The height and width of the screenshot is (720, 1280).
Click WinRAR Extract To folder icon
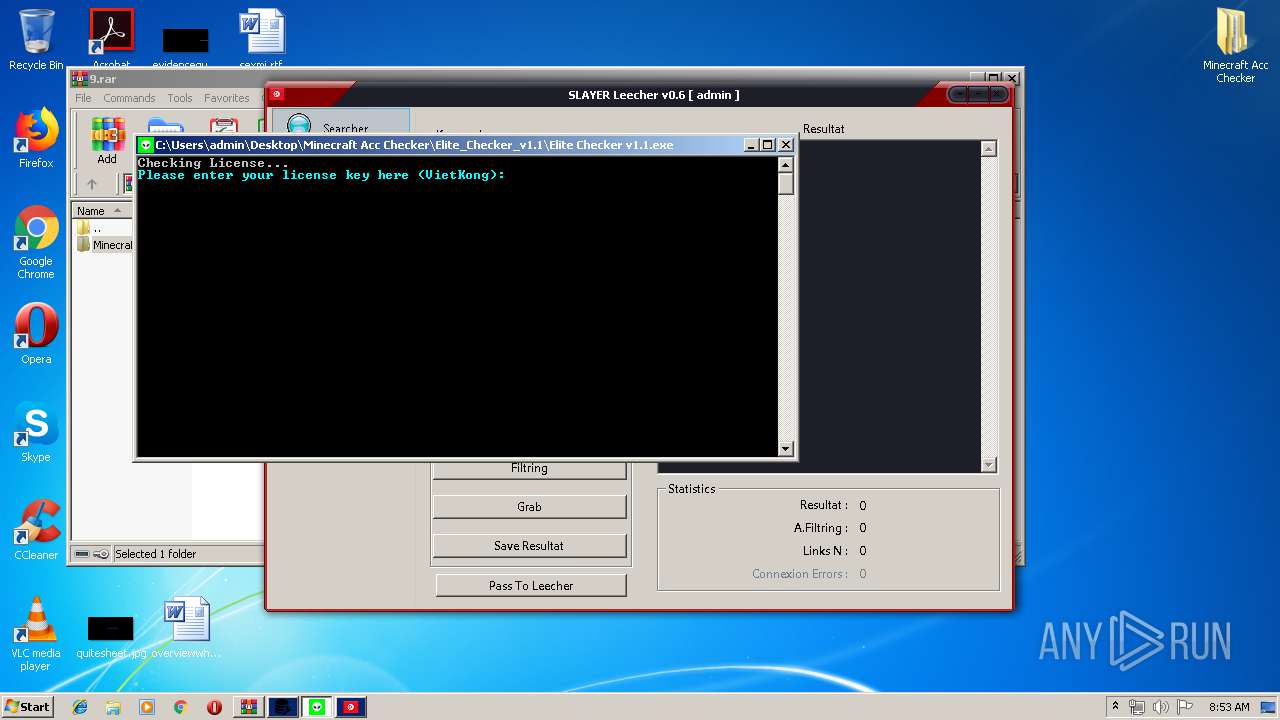click(x=164, y=128)
